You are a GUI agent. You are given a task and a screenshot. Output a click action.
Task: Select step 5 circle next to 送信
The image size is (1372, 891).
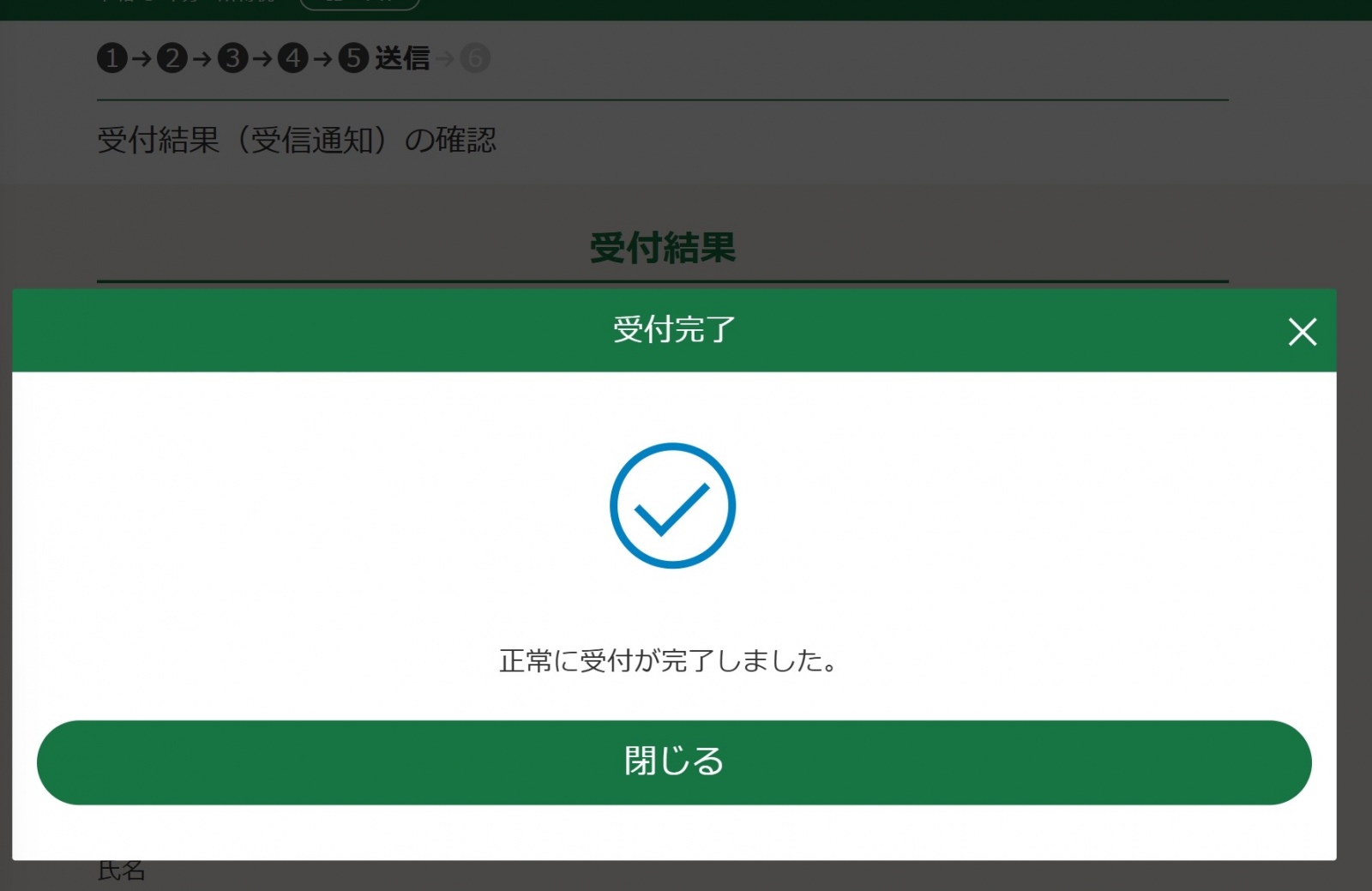(x=353, y=58)
